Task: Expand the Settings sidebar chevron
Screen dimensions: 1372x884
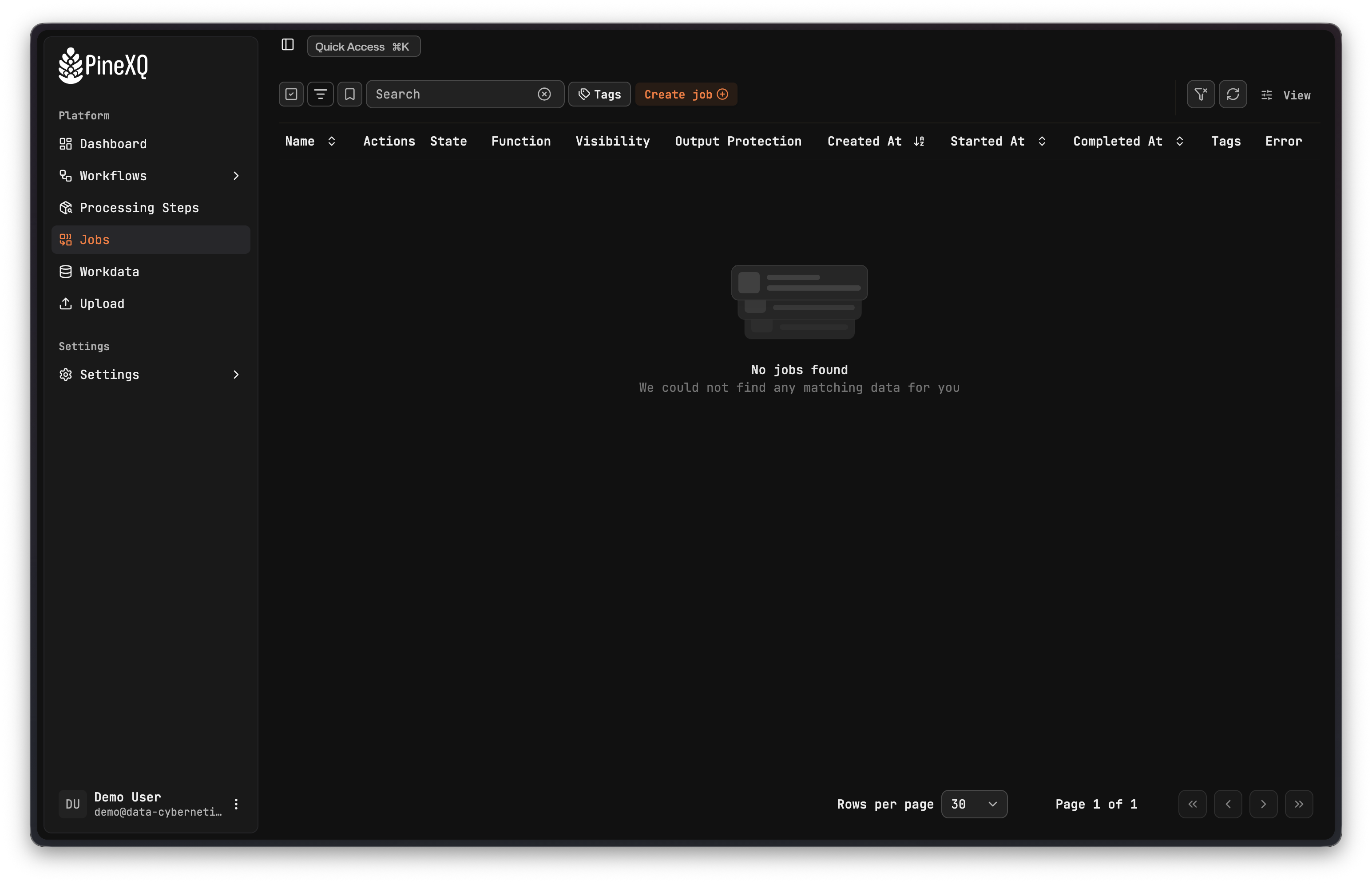Action: point(235,374)
